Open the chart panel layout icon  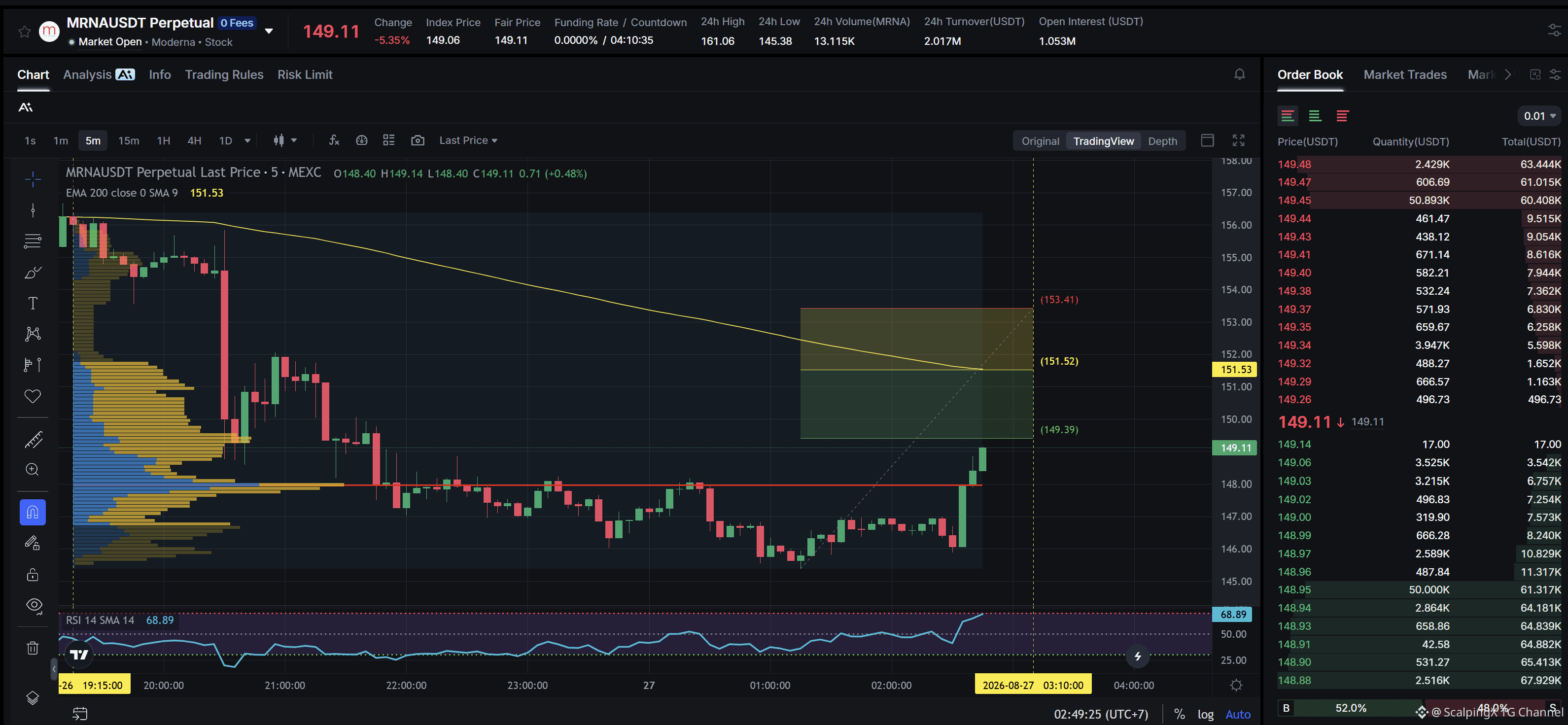click(1208, 140)
